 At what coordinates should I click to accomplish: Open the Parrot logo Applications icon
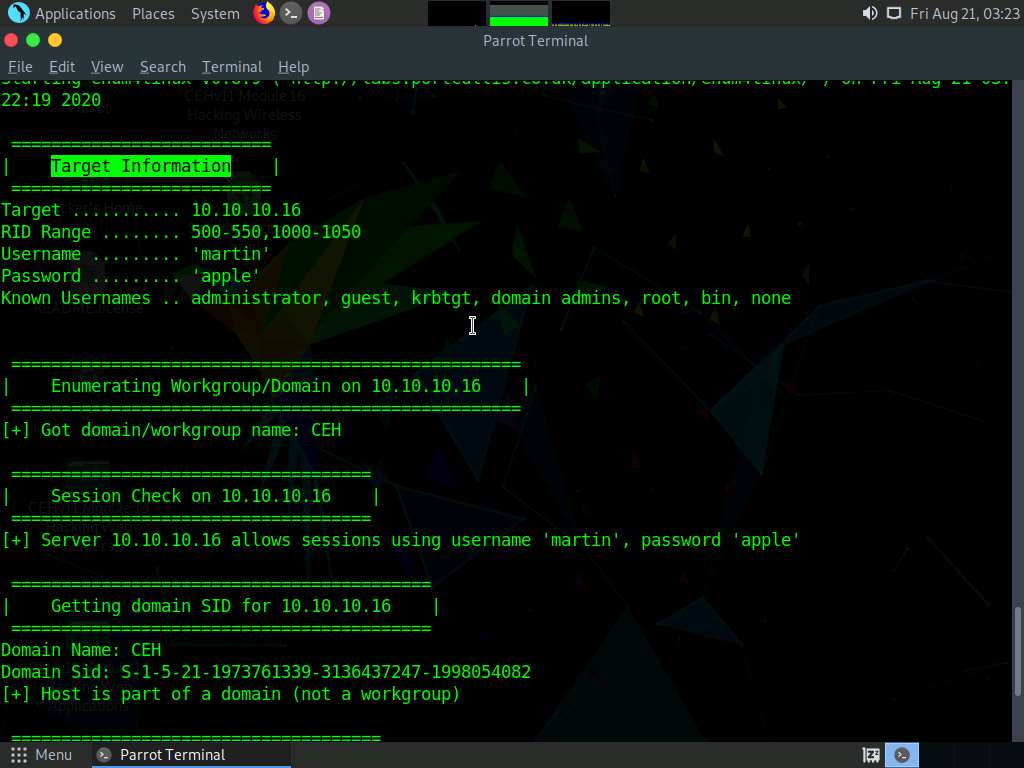[x=19, y=13]
